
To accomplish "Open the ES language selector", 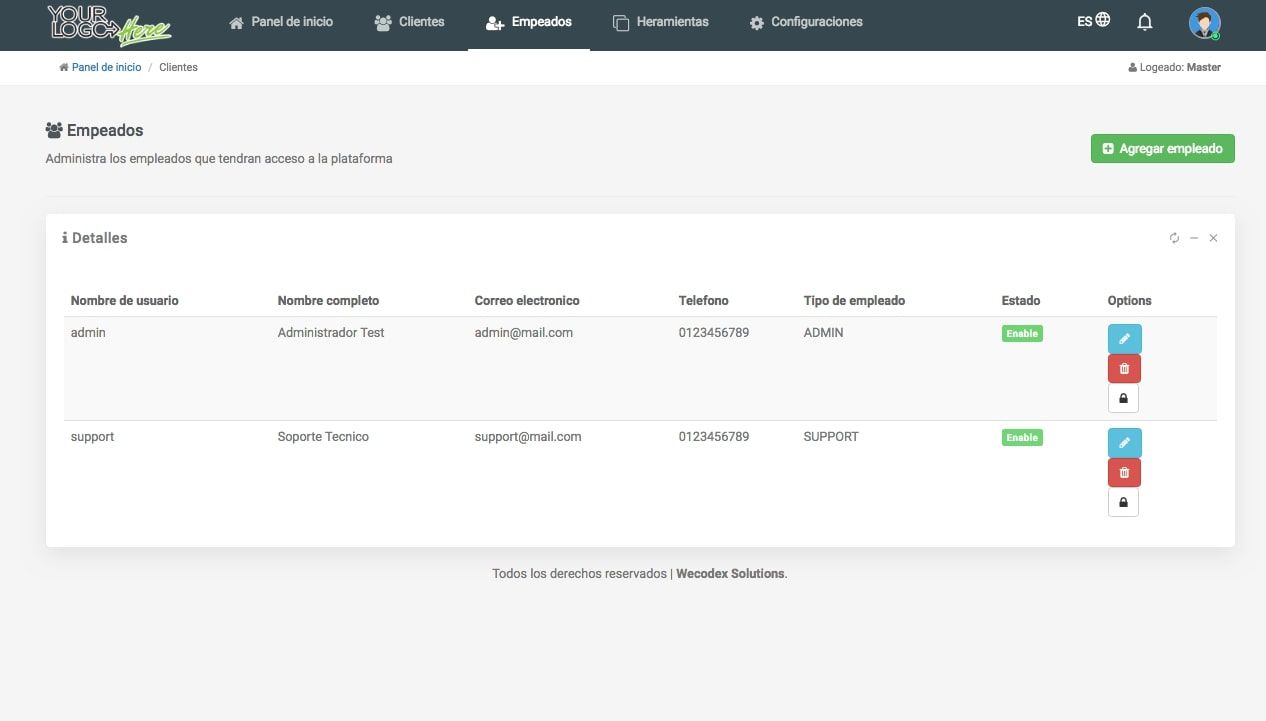I will click(1093, 20).
